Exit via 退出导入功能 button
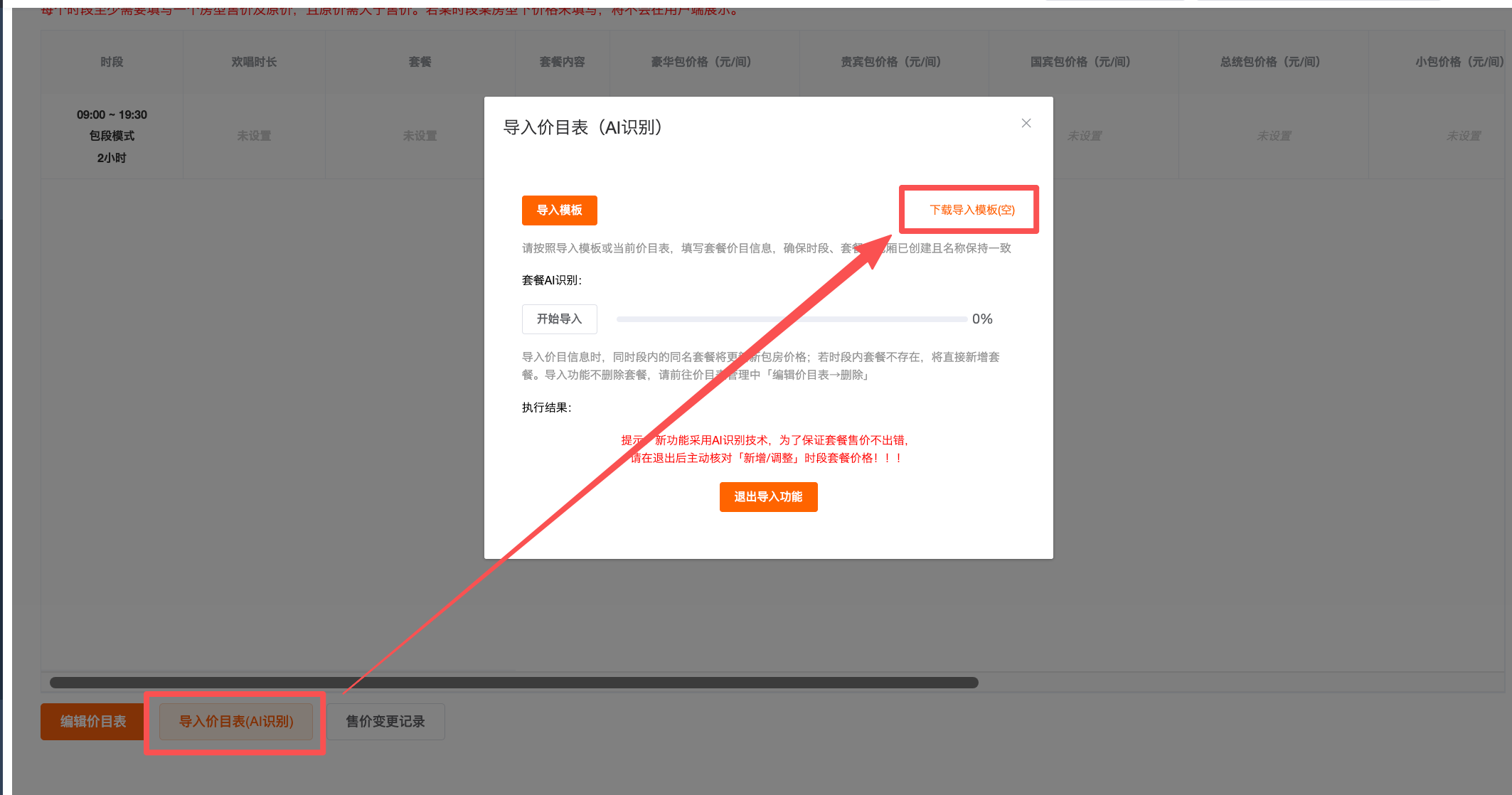Screen dimensions: 1512x795 768,497
